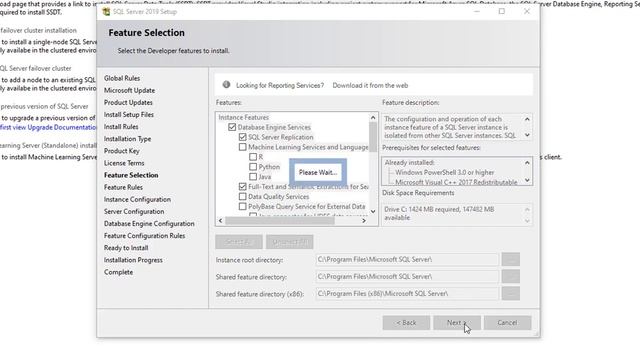Viewport: 640px width, 360px height.
Task: Browse for Shared feature directory
Action: (511, 277)
